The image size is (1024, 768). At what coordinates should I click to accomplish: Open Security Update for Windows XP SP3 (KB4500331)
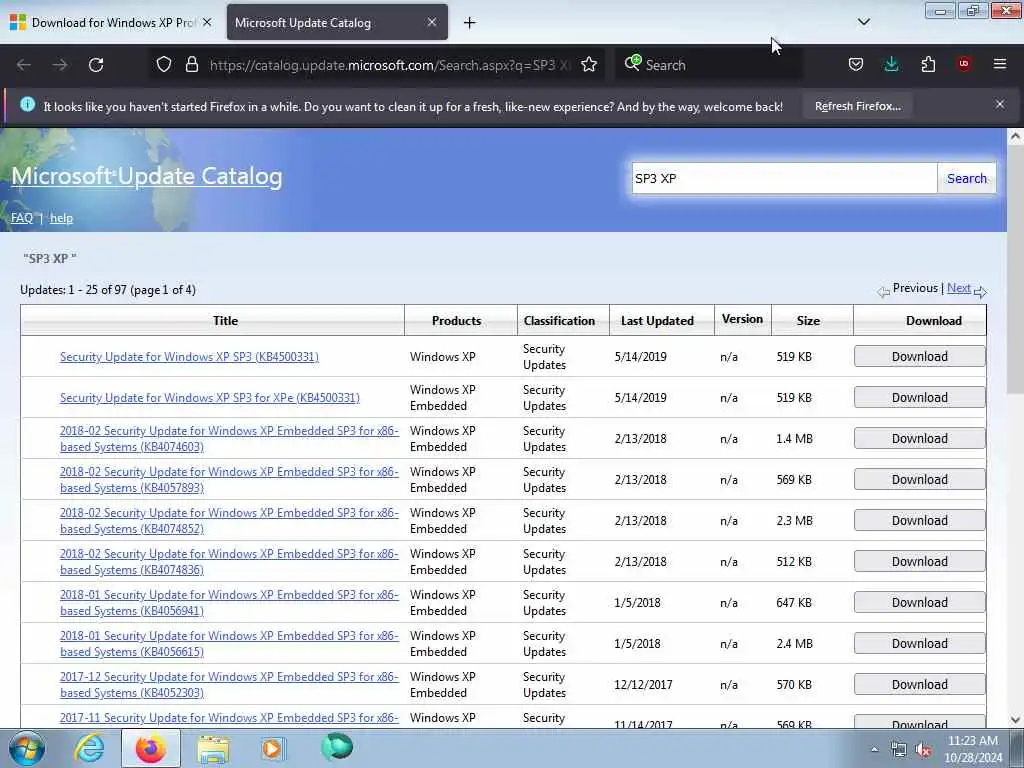[x=189, y=357]
